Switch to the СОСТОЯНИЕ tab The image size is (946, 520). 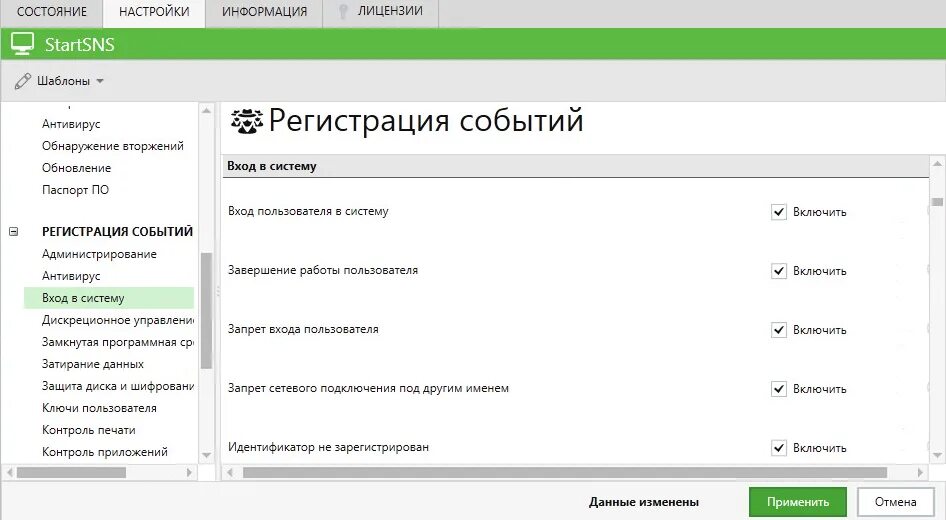pos(52,12)
